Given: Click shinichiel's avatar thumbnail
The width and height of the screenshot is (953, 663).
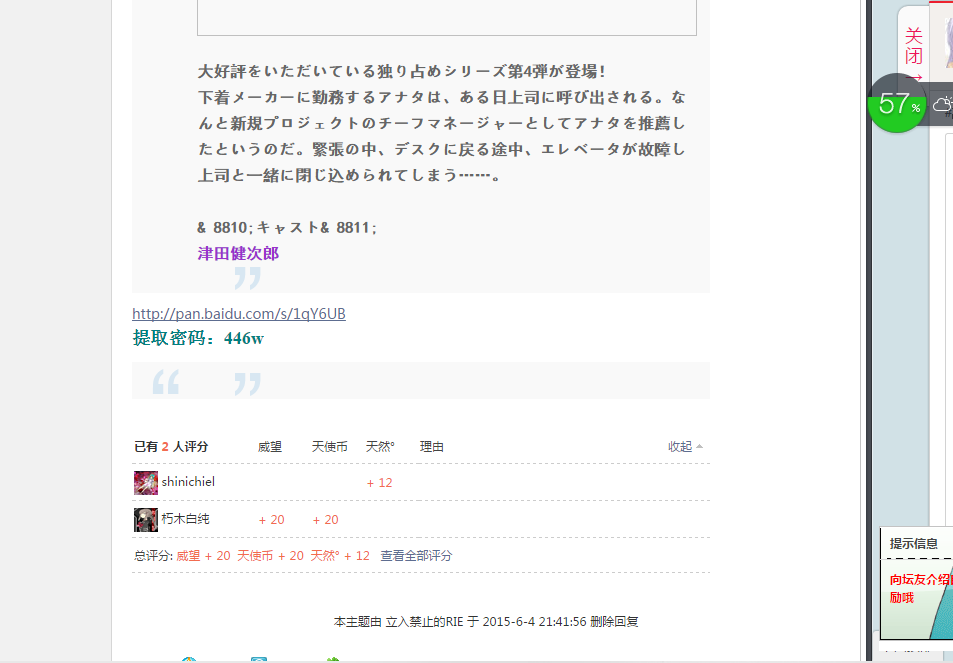Looking at the screenshot, I should (x=146, y=483).
